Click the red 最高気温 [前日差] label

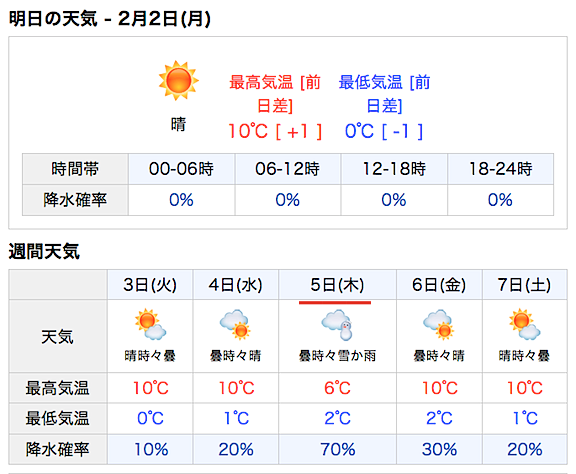click(x=275, y=94)
